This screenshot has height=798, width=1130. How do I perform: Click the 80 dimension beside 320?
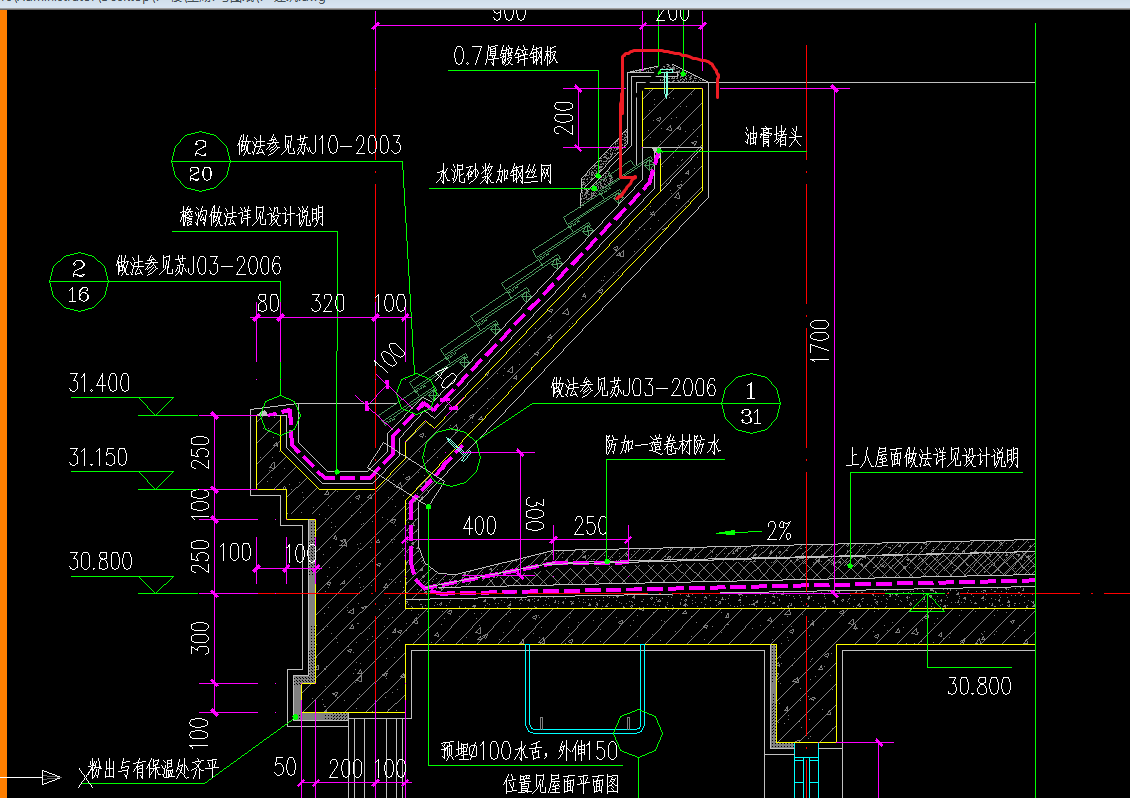click(x=268, y=303)
